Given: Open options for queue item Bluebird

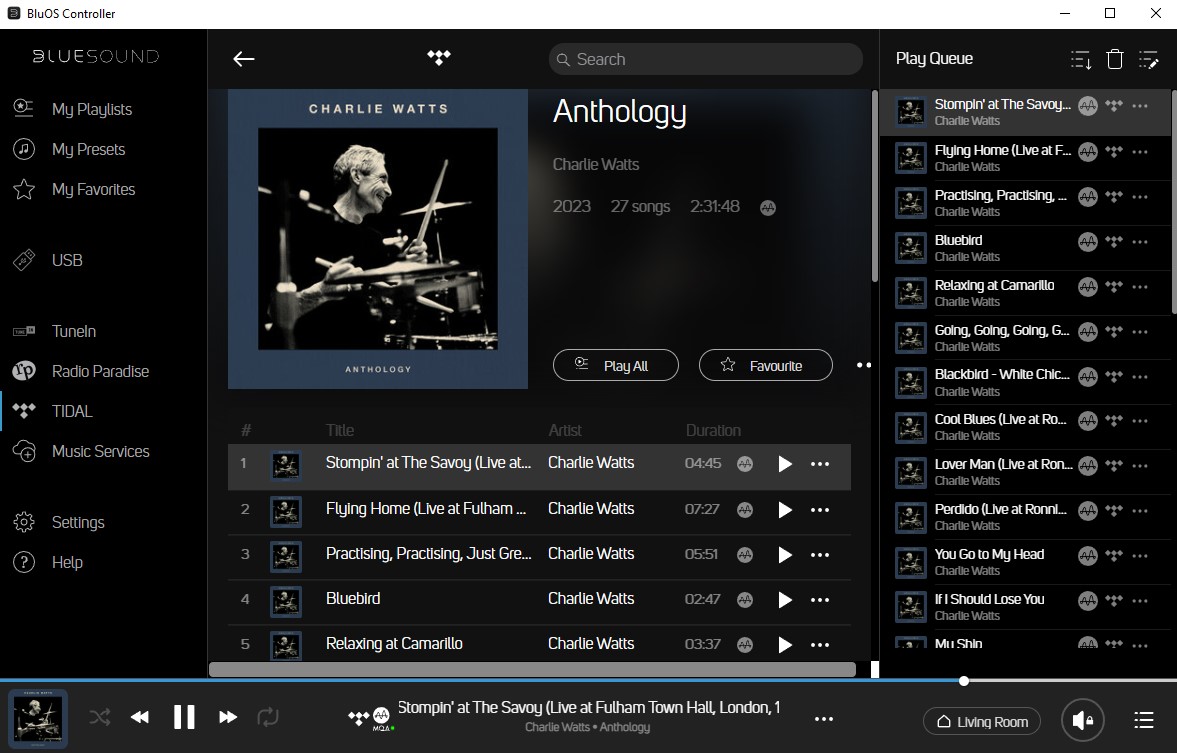Looking at the screenshot, I should click(x=1139, y=242).
